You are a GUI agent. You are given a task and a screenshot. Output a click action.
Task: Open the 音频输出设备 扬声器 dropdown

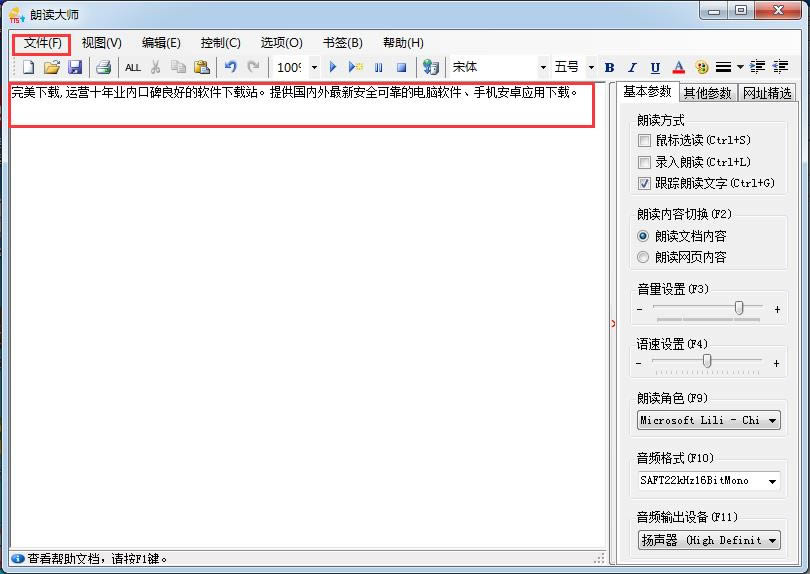point(709,540)
